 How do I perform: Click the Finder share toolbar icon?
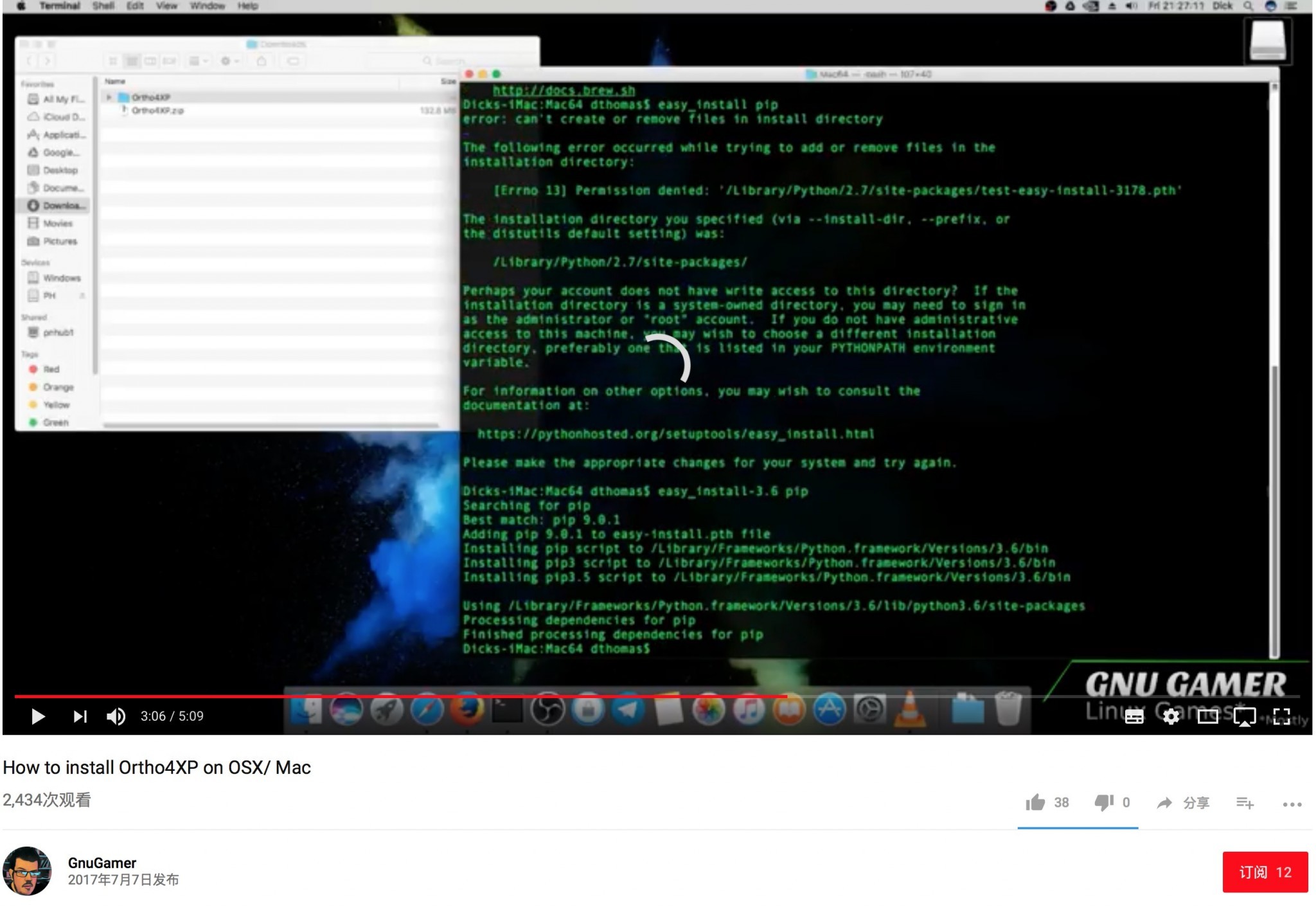coord(262,61)
